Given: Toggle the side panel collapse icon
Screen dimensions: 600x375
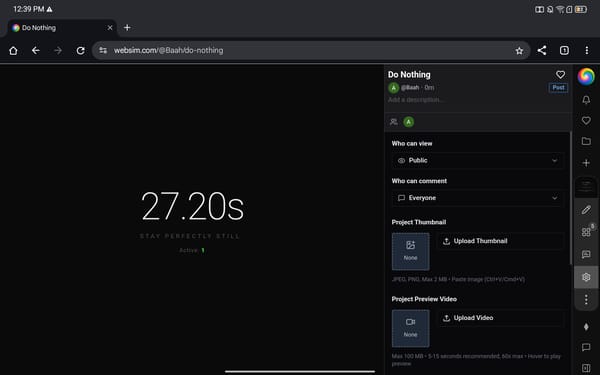Looking at the screenshot, I should click(586, 368).
